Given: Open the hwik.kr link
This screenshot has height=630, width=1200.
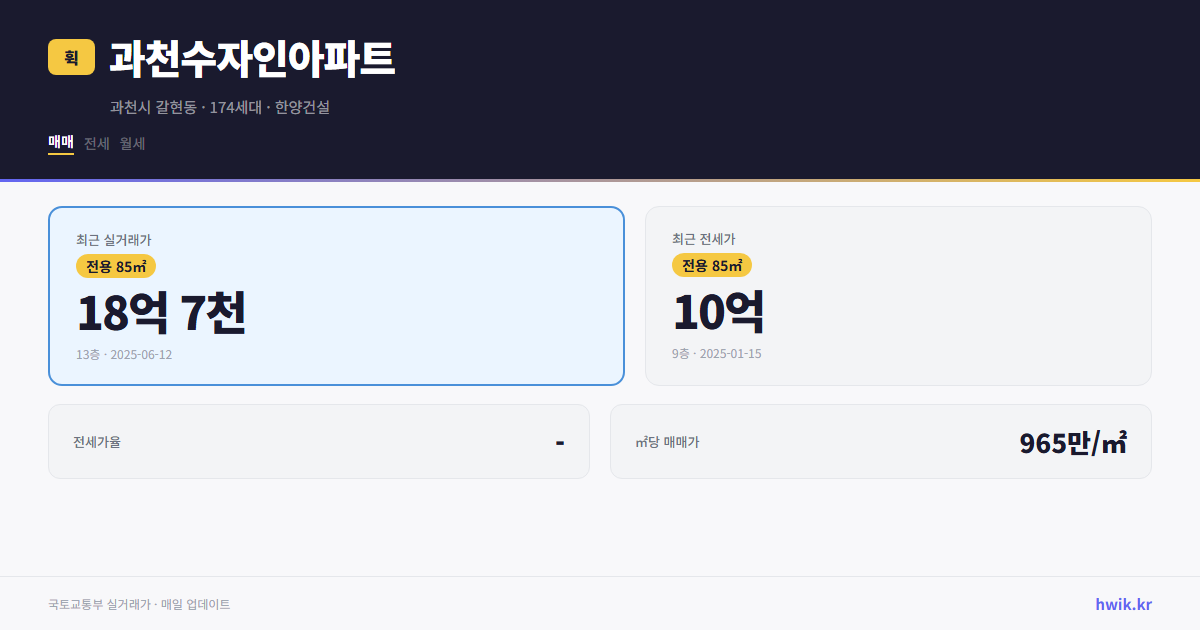Looking at the screenshot, I should click(x=1122, y=603).
